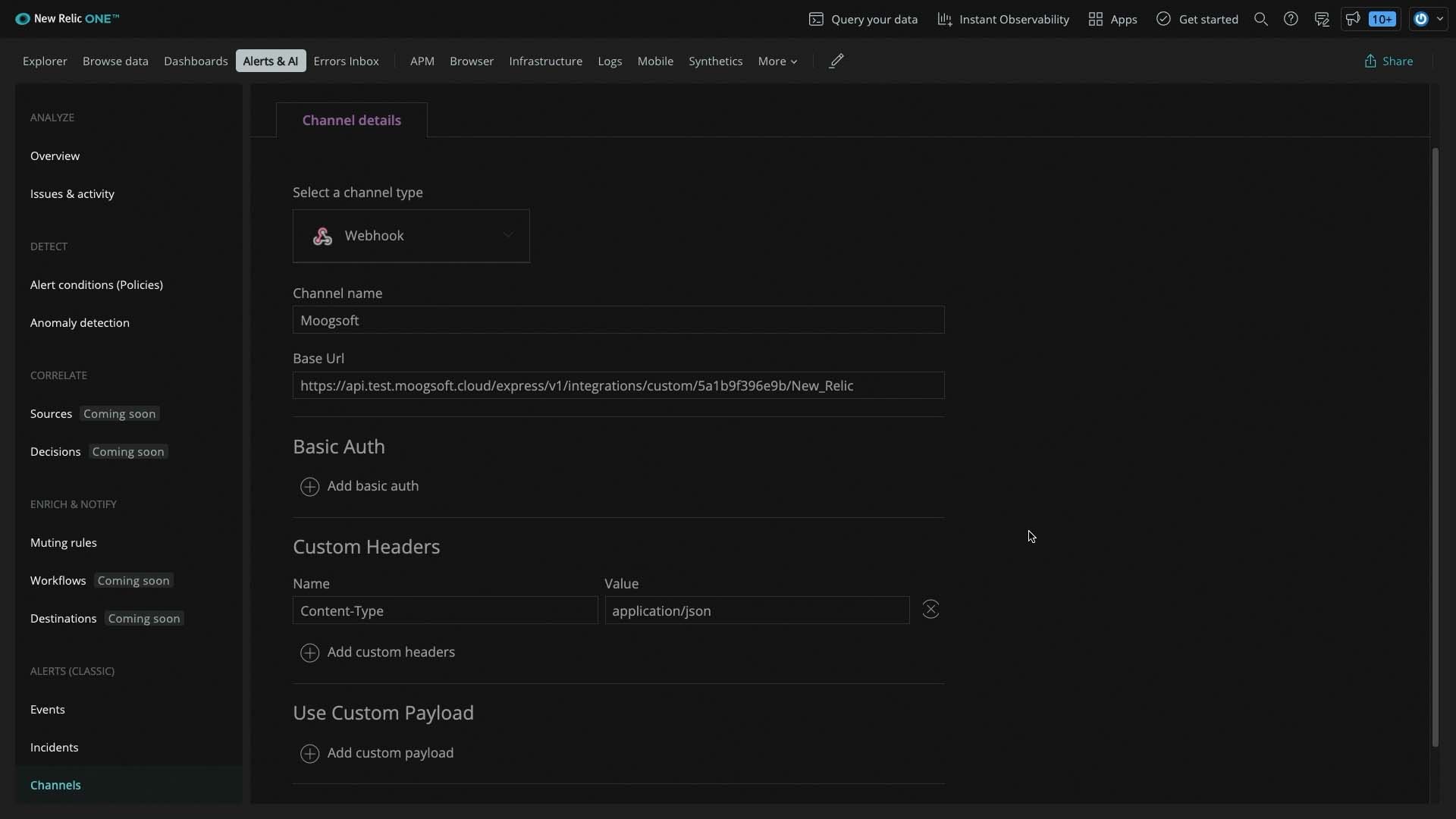Image resolution: width=1456 pixels, height=819 pixels.
Task: Open Browse data
Action: tap(115, 61)
